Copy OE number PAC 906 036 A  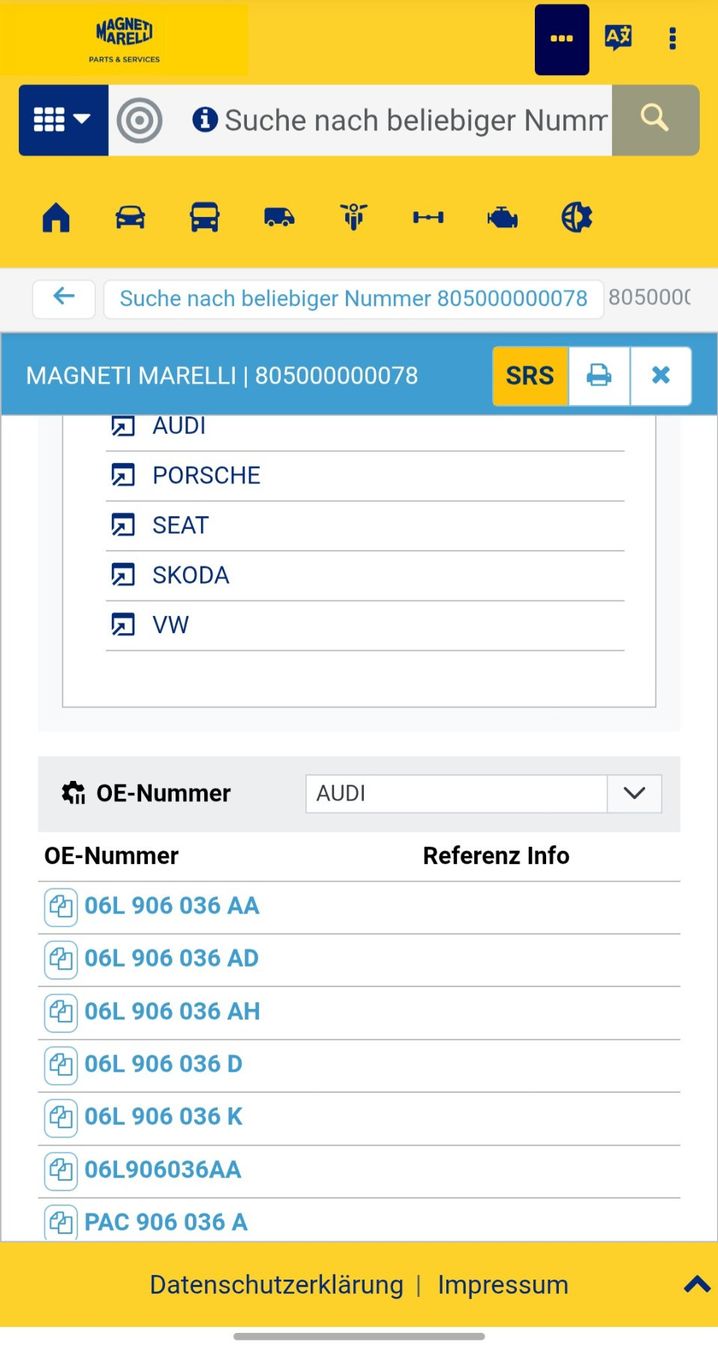[x=61, y=1223]
